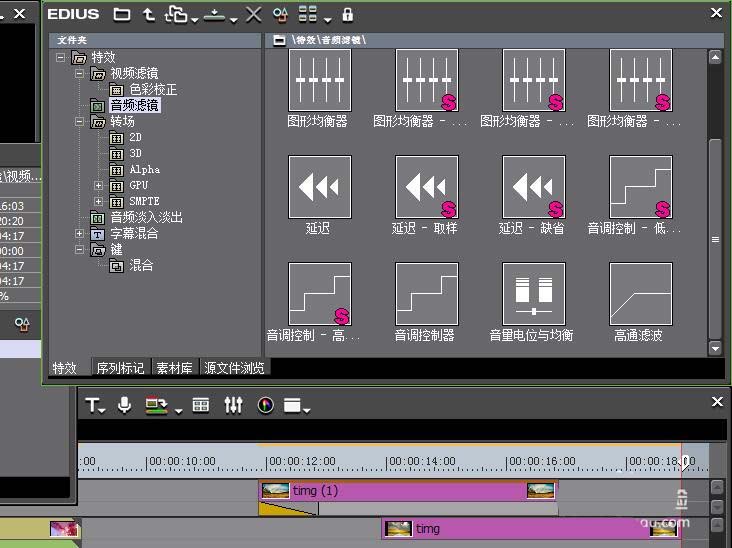Viewport: 732px width, 548px height.
Task: Collapse the 转场 folder
Action: pos(79,121)
